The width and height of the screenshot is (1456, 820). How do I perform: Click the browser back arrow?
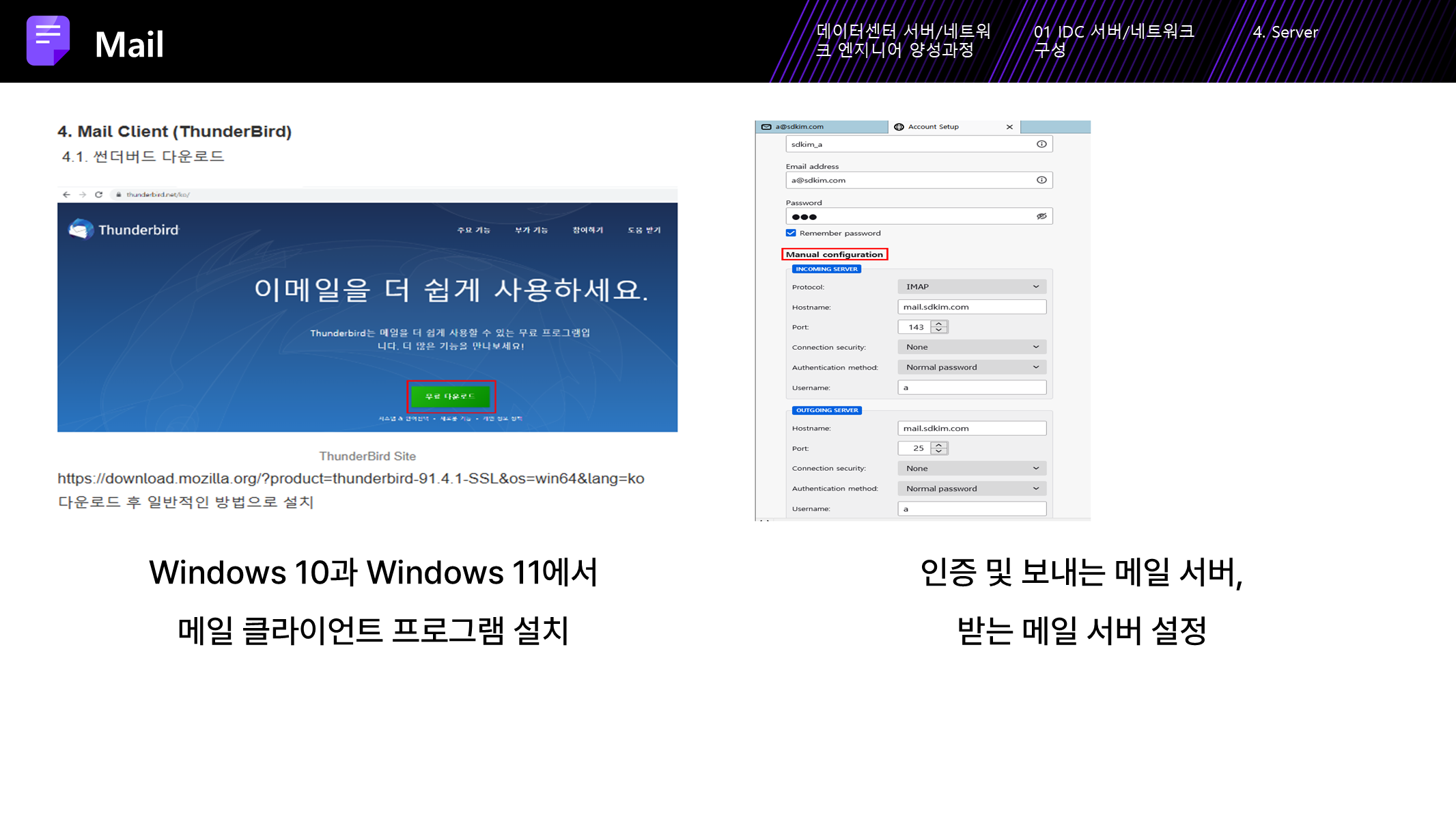(66, 195)
